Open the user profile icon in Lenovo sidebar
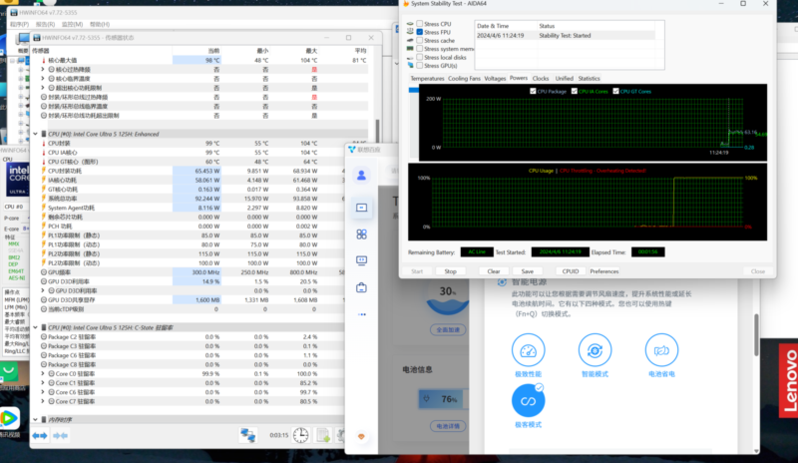Image resolution: width=798 pixels, height=463 pixels. 361,176
